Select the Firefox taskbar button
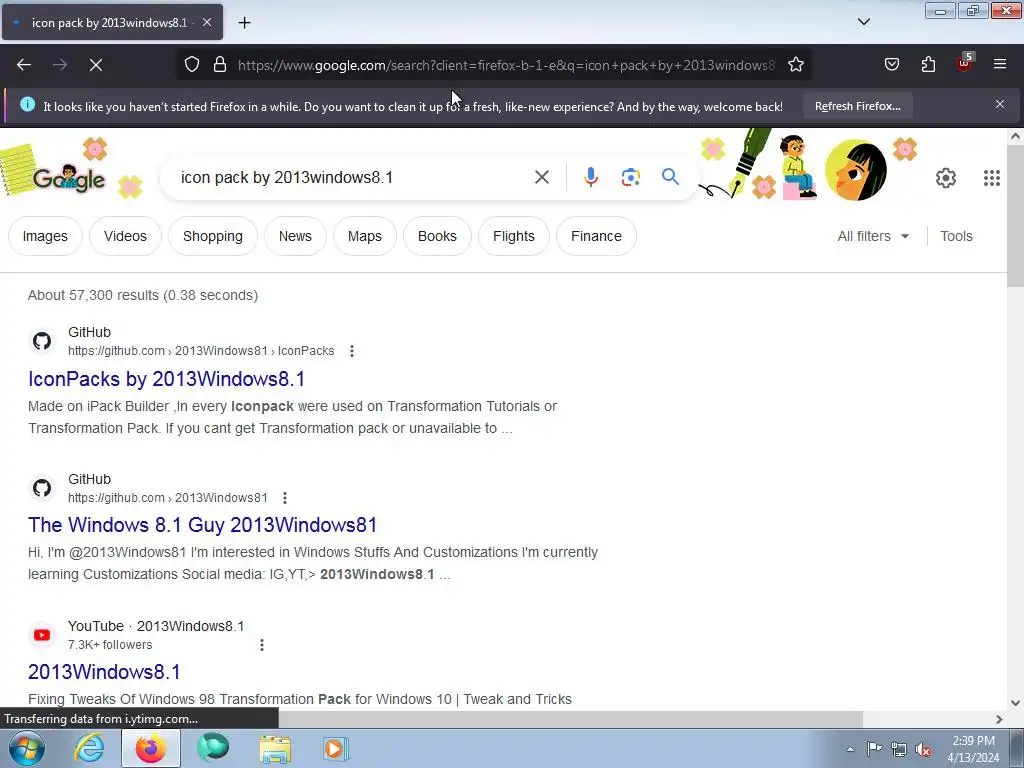 151,748
